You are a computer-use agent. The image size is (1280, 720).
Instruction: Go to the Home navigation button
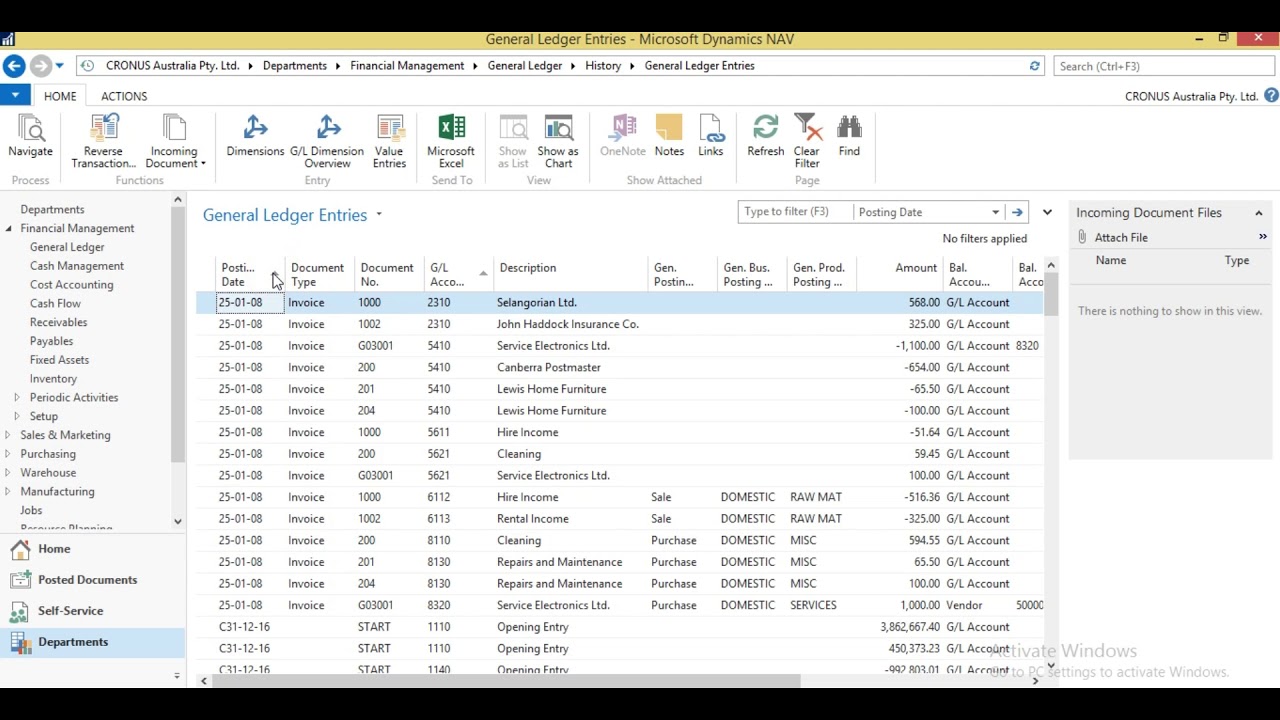coord(92,549)
